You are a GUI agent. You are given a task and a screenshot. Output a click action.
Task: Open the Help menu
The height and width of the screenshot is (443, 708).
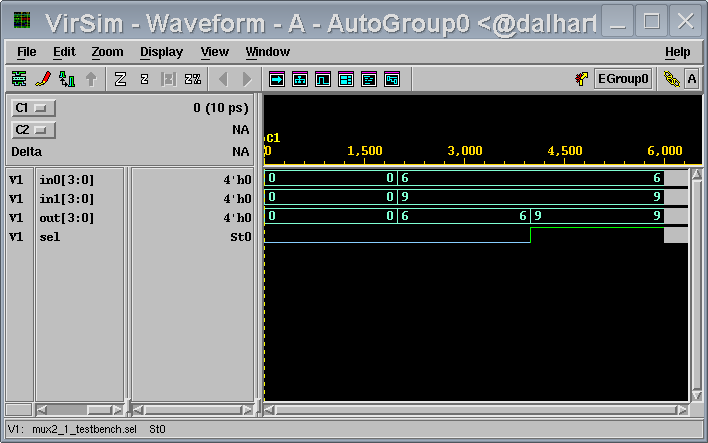pos(677,52)
